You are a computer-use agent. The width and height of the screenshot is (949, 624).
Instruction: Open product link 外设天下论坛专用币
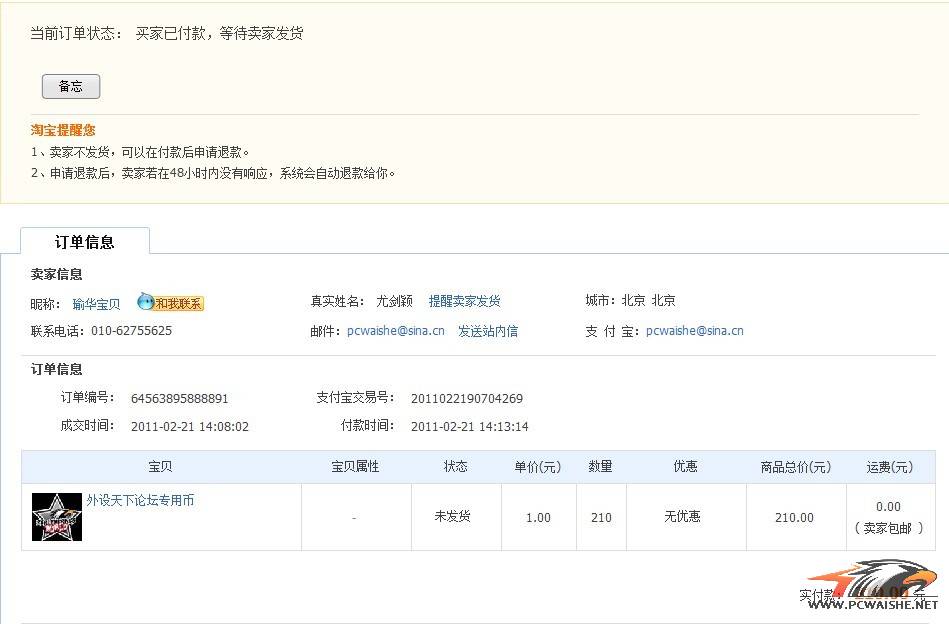click(140, 500)
